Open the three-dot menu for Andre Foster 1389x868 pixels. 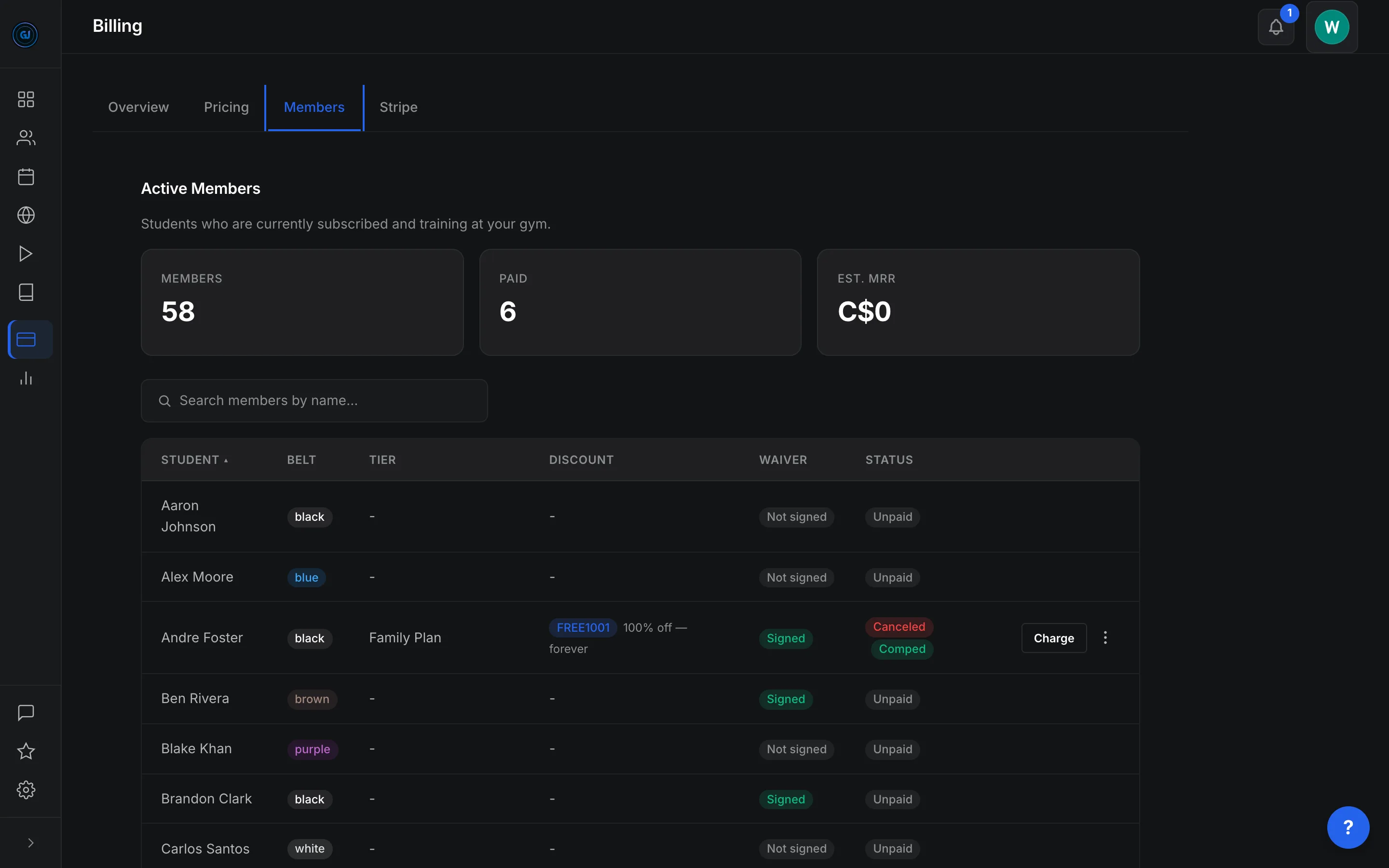[1105, 638]
